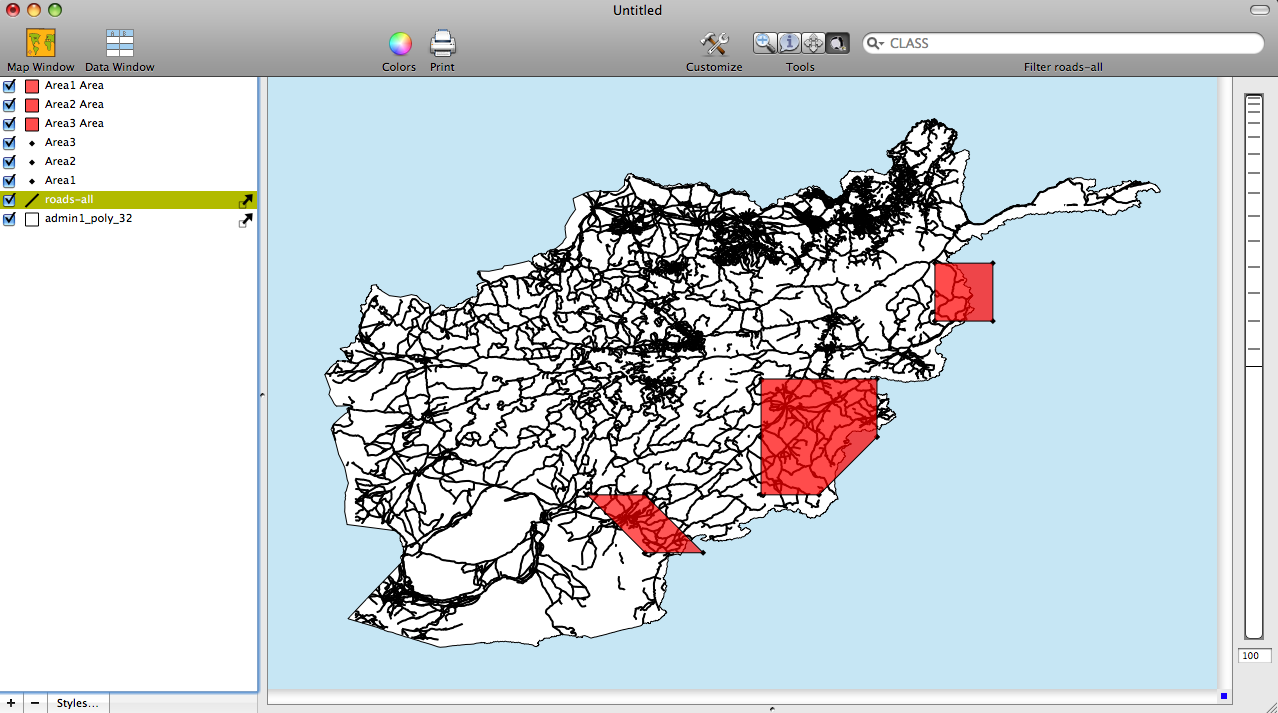Select the zoom magnifier tool
This screenshot has width=1278, height=713.
765,43
